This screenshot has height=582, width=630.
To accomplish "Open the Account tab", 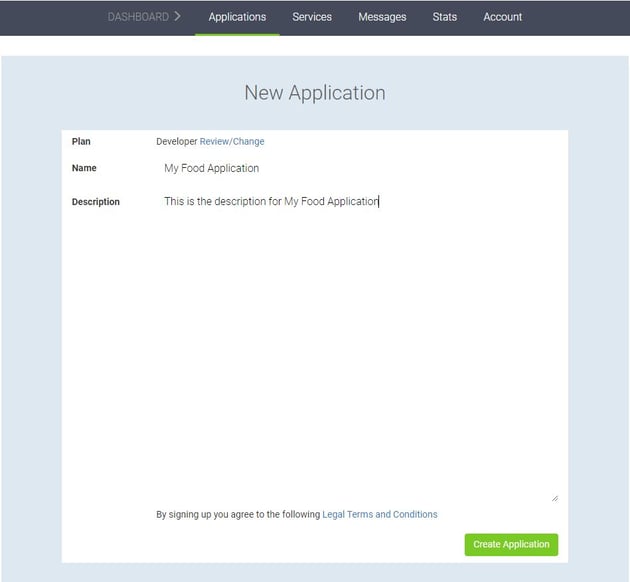I will coord(502,17).
